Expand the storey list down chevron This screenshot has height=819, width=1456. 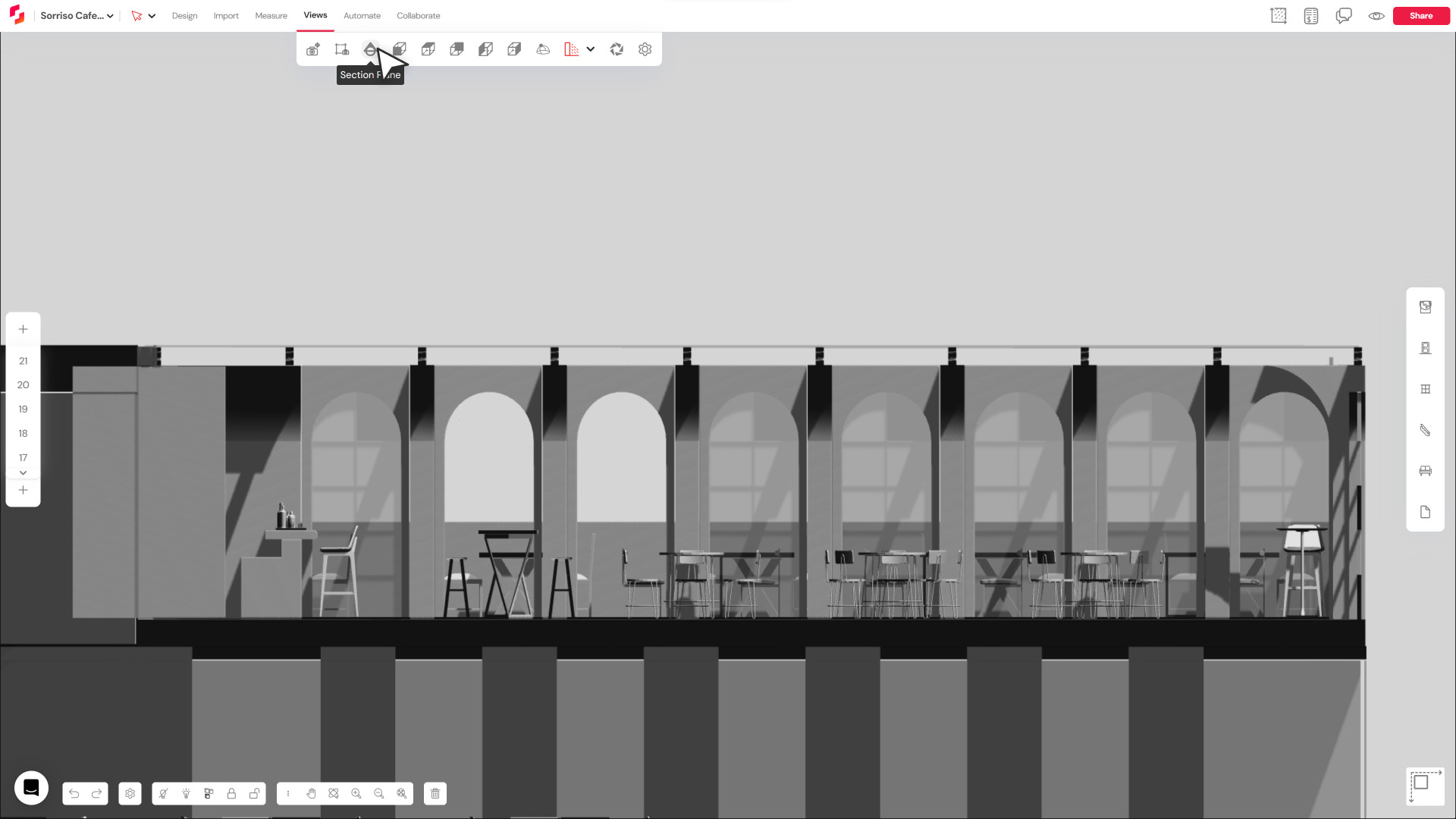(x=23, y=472)
